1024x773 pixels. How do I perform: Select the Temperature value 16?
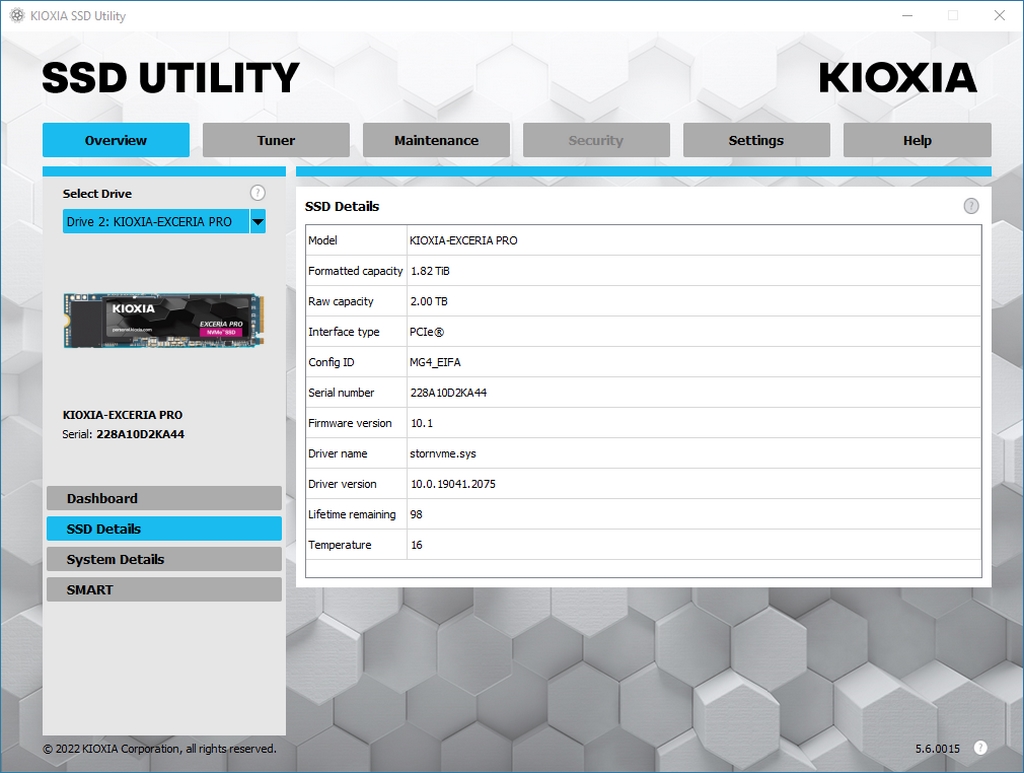(x=416, y=545)
